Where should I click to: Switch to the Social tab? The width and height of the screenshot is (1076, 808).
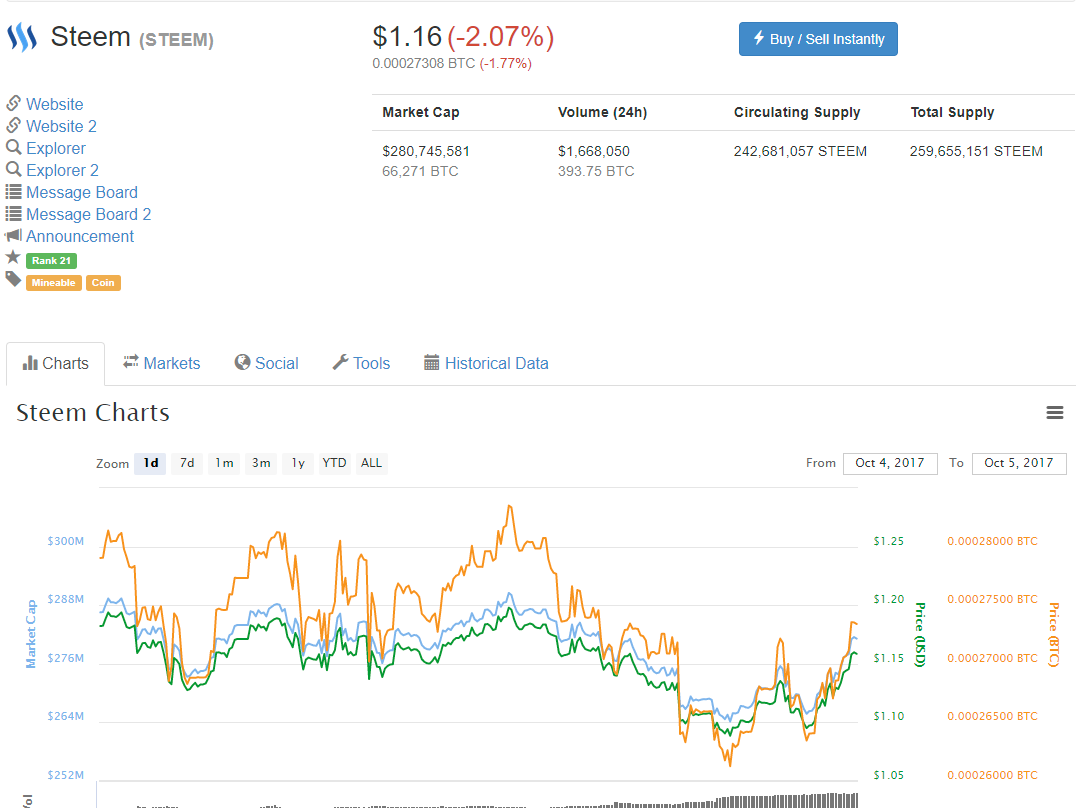pyautogui.click(x=266, y=363)
